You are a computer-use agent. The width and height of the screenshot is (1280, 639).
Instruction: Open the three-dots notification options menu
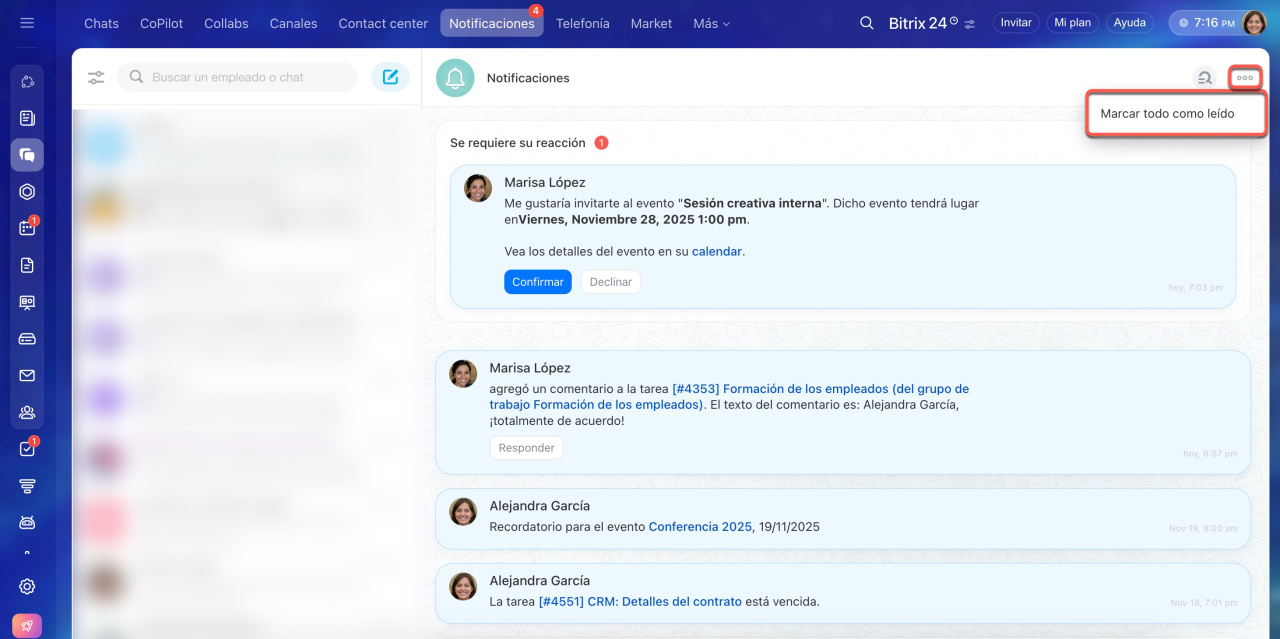[x=1245, y=78]
